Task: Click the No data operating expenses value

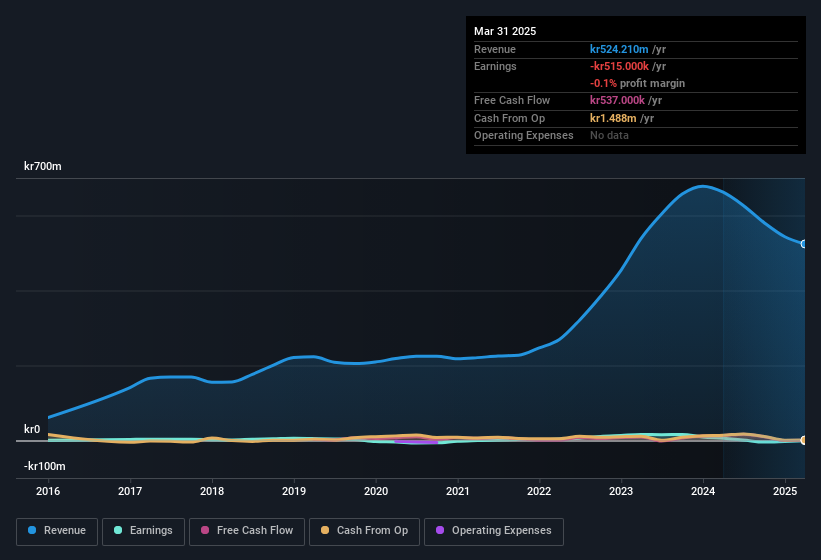Action: pyautogui.click(x=609, y=136)
